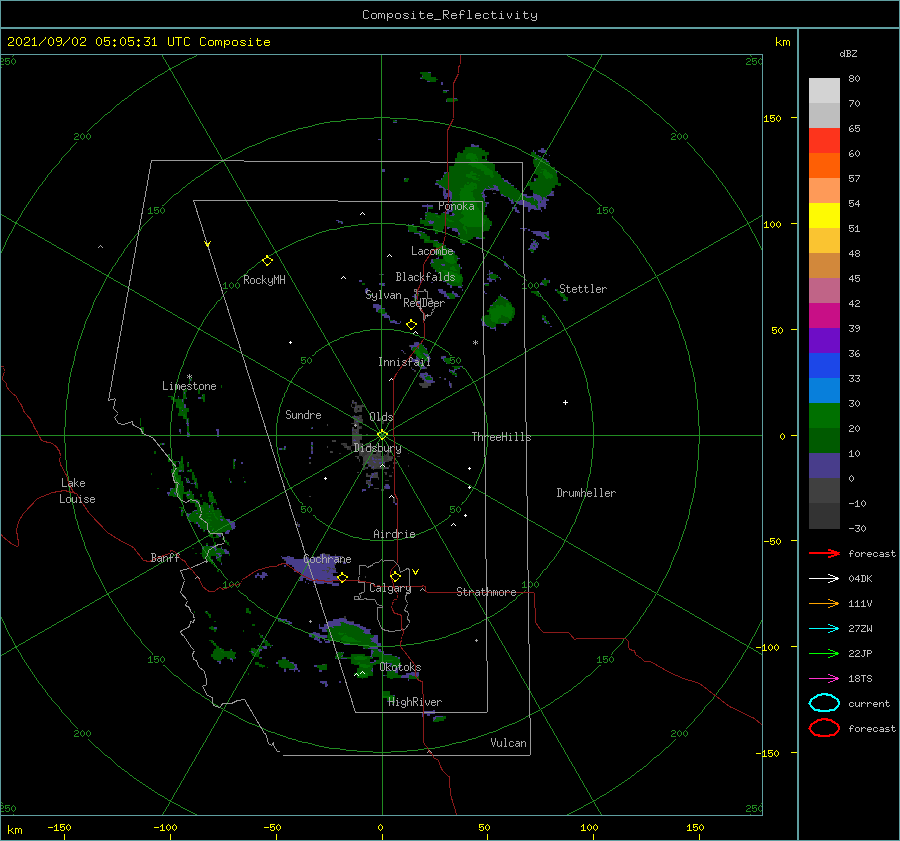Click the ThreeHills label
The height and width of the screenshot is (841, 900).
click(x=501, y=437)
